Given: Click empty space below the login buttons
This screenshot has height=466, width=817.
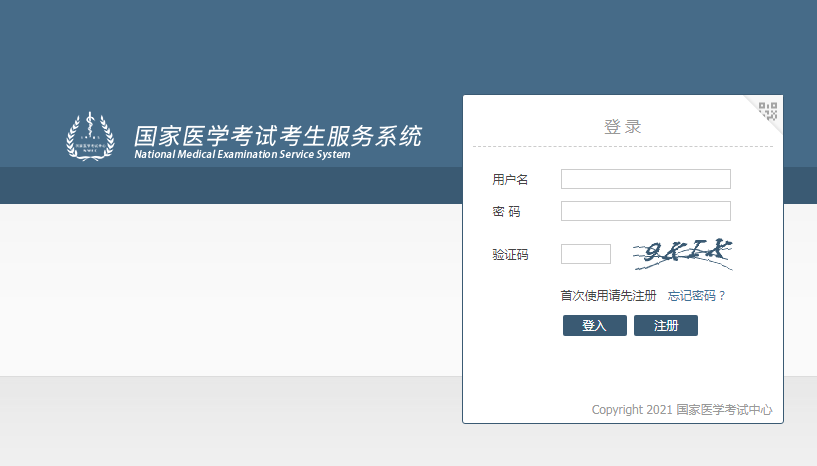Looking at the screenshot, I should [622, 370].
